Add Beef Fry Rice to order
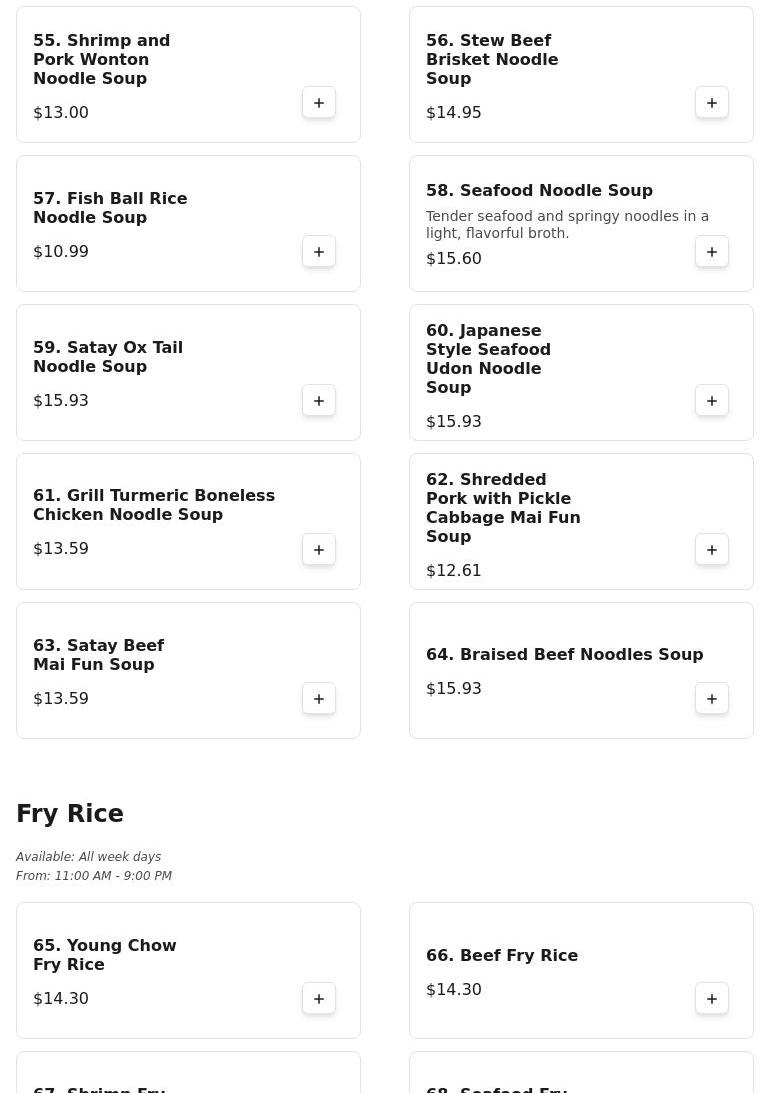Screen dimensions: 770x1093 pos(711,999)
